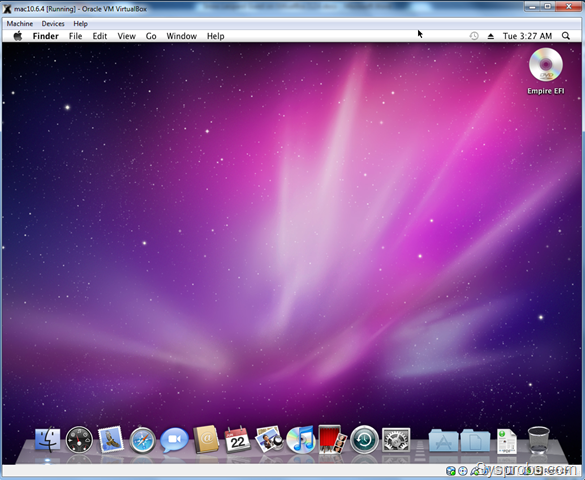Launch Safari browser from the Dock
The height and width of the screenshot is (480, 585).
coord(143,440)
